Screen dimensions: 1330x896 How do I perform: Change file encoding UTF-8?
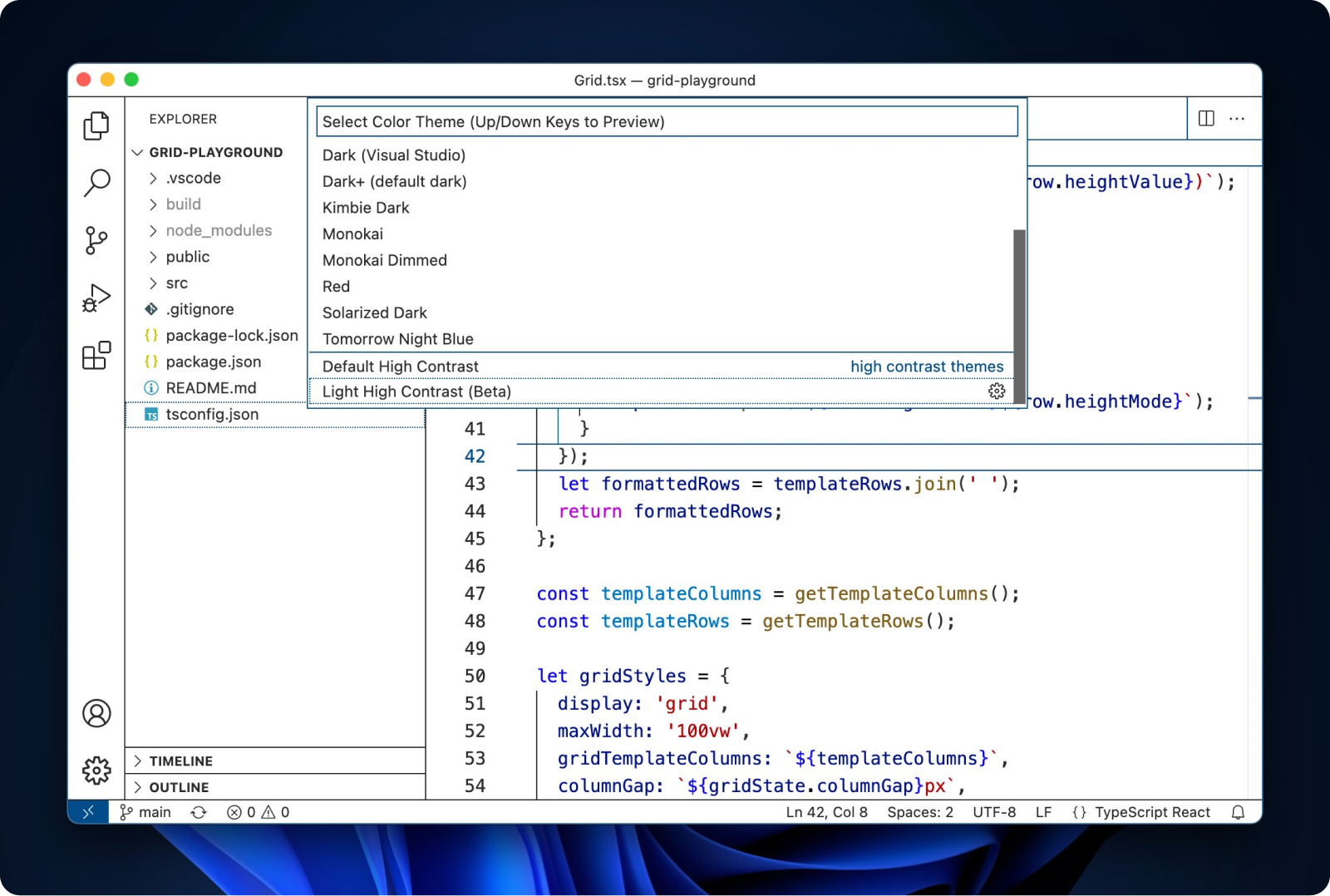click(x=994, y=812)
